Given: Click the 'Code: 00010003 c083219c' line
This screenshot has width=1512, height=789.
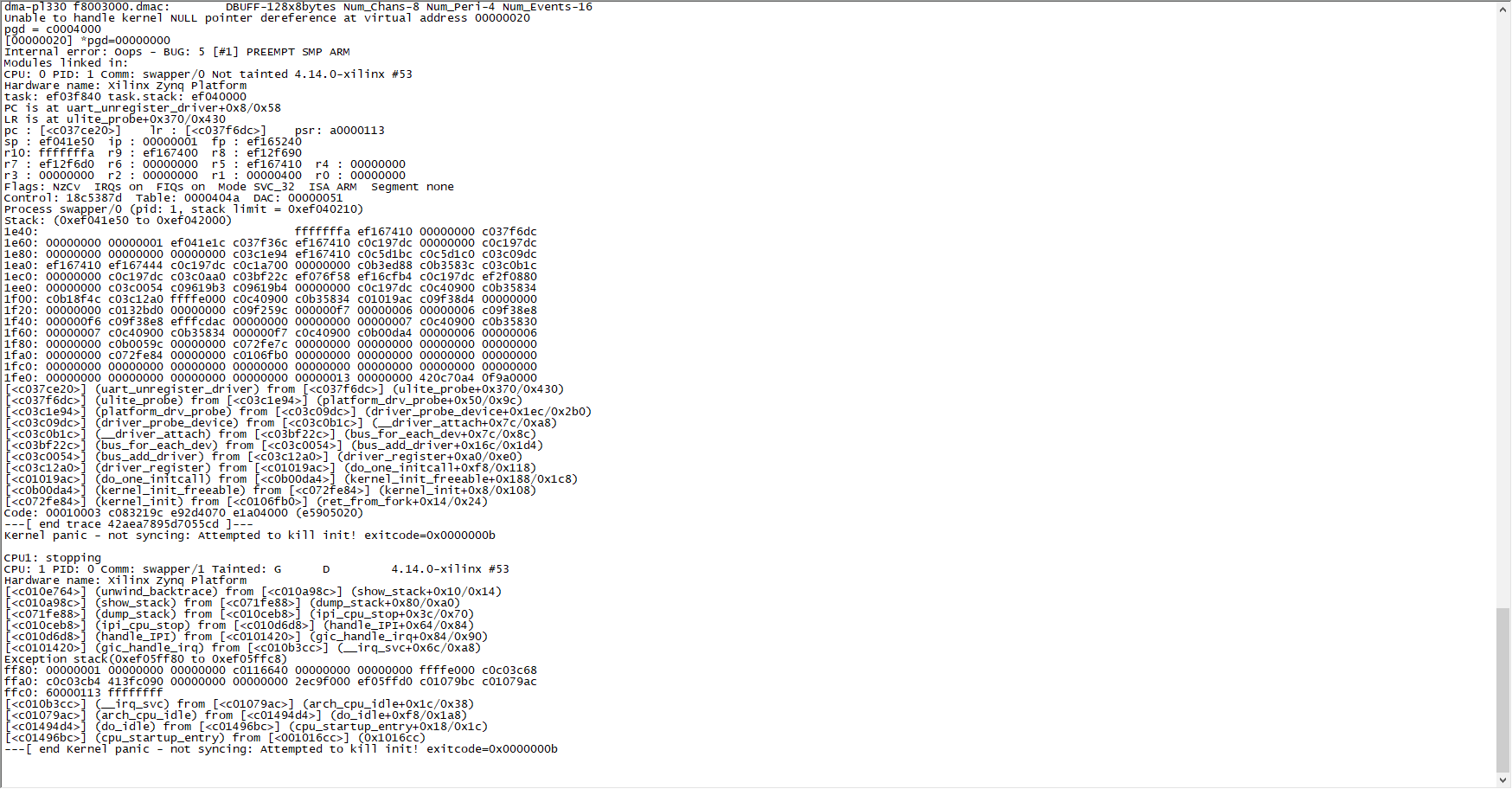Looking at the screenshot, I should [184, 513].
